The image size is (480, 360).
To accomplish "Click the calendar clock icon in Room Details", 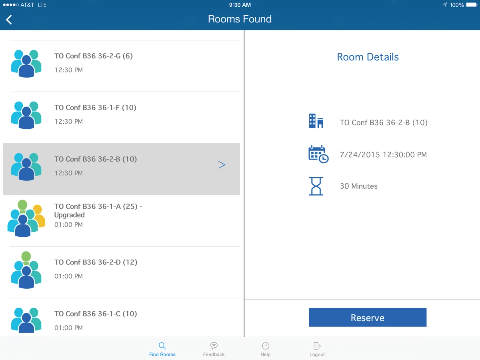I will [x=318, y=154].
